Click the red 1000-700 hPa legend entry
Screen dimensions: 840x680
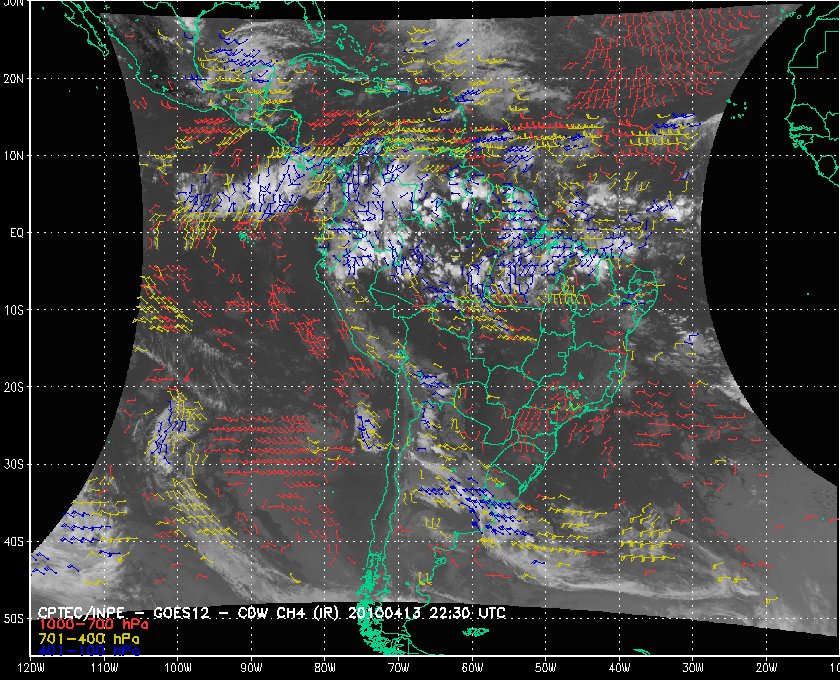coord(93,625)
